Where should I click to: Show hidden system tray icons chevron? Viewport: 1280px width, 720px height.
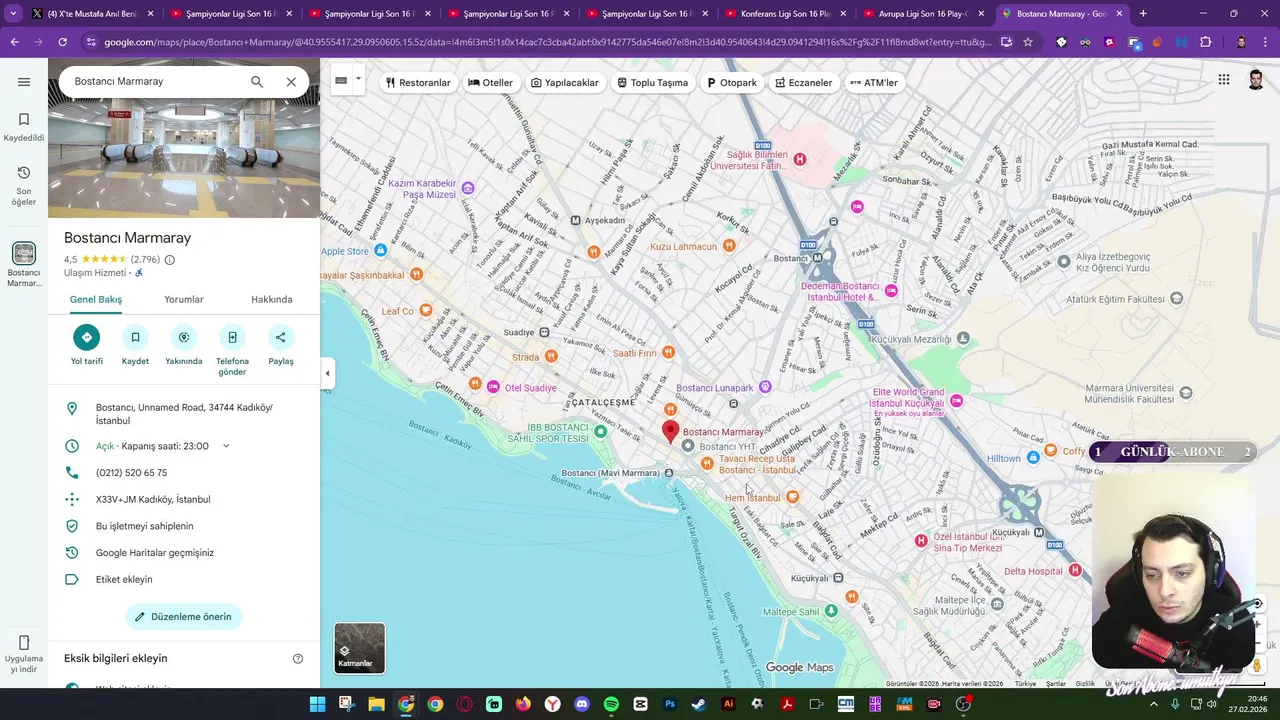(1153, 704)
